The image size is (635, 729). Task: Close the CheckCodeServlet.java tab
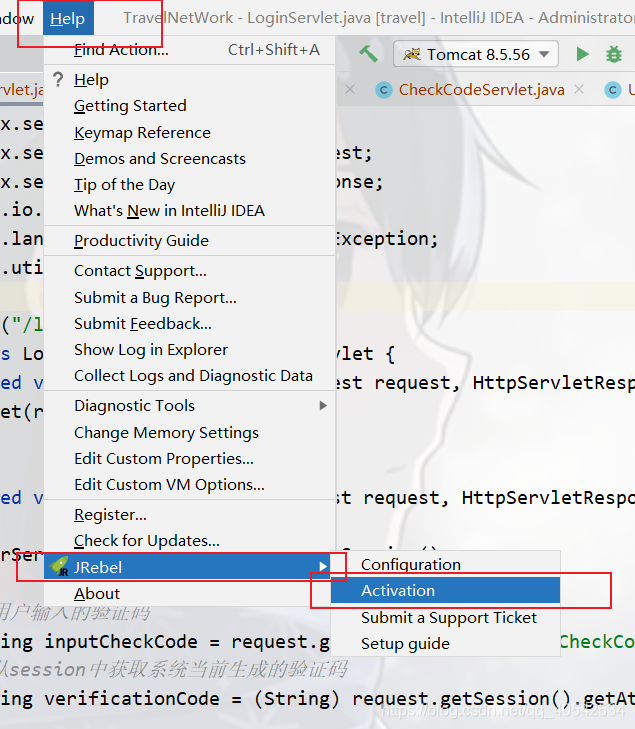pos(579,89)
